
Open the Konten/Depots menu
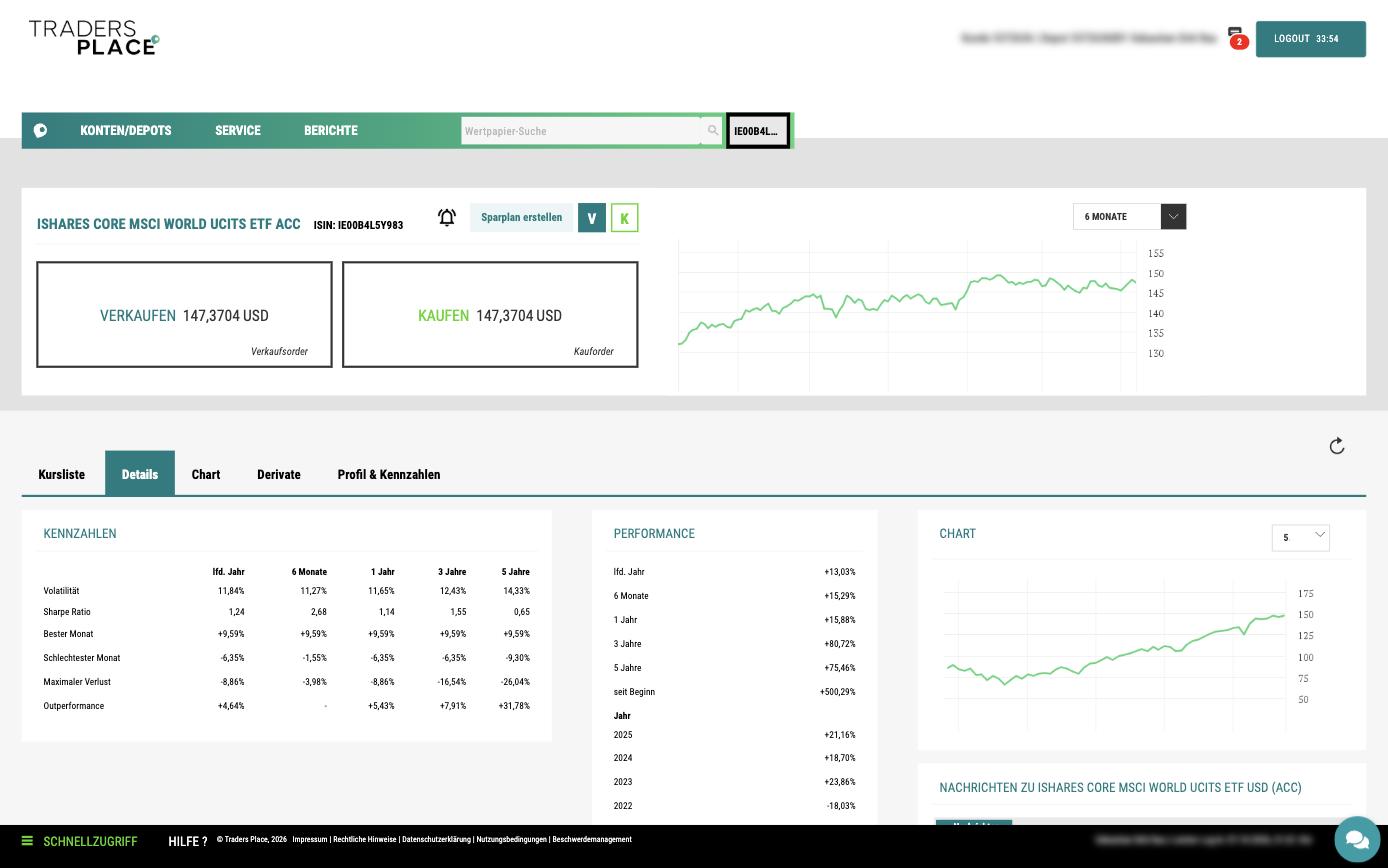pyautogui.click(x=126, y=131)
